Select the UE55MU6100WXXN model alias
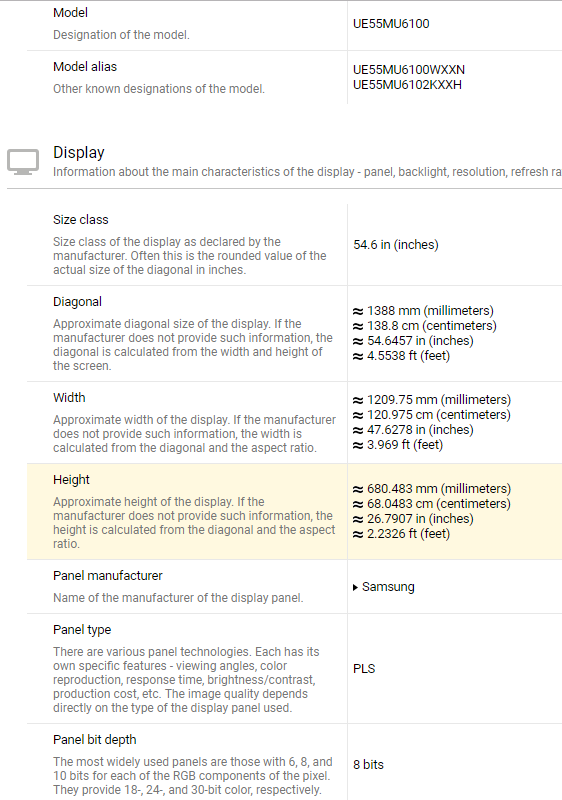 click(x=409, y=69)
